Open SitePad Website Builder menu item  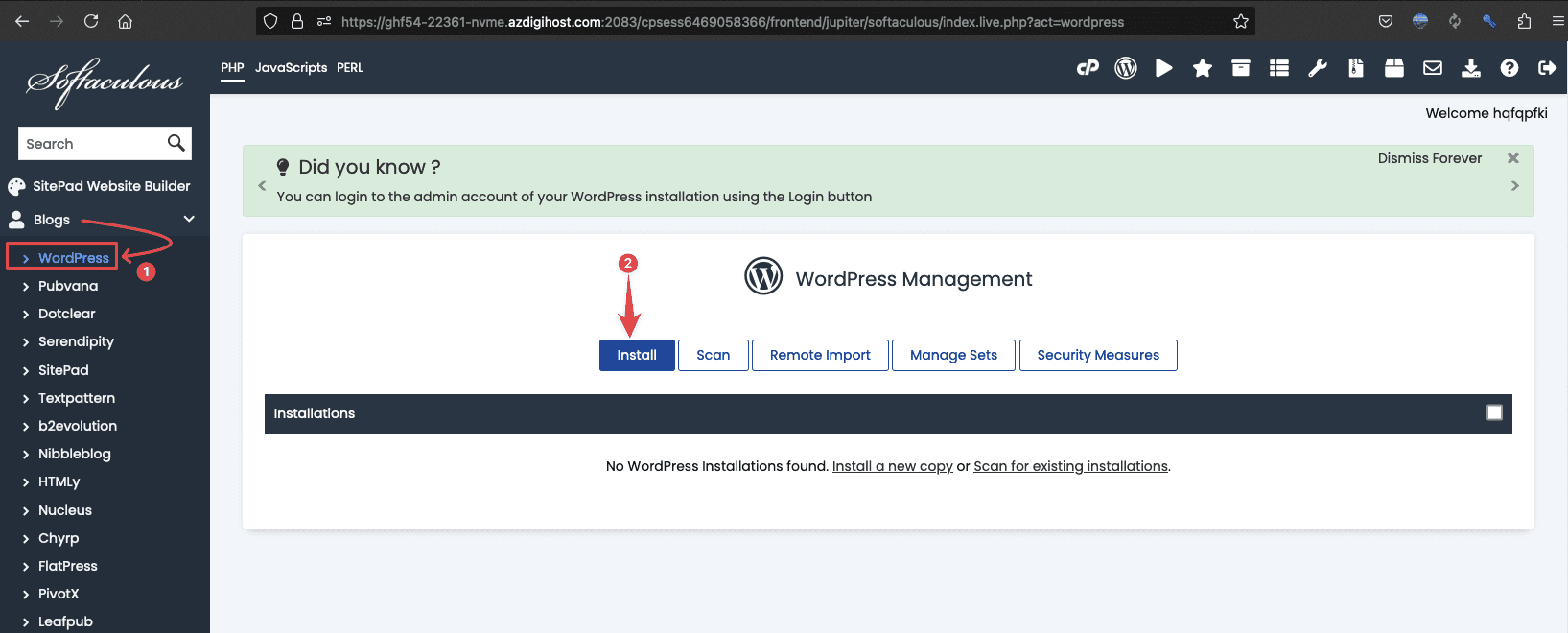tap(99, 186)
